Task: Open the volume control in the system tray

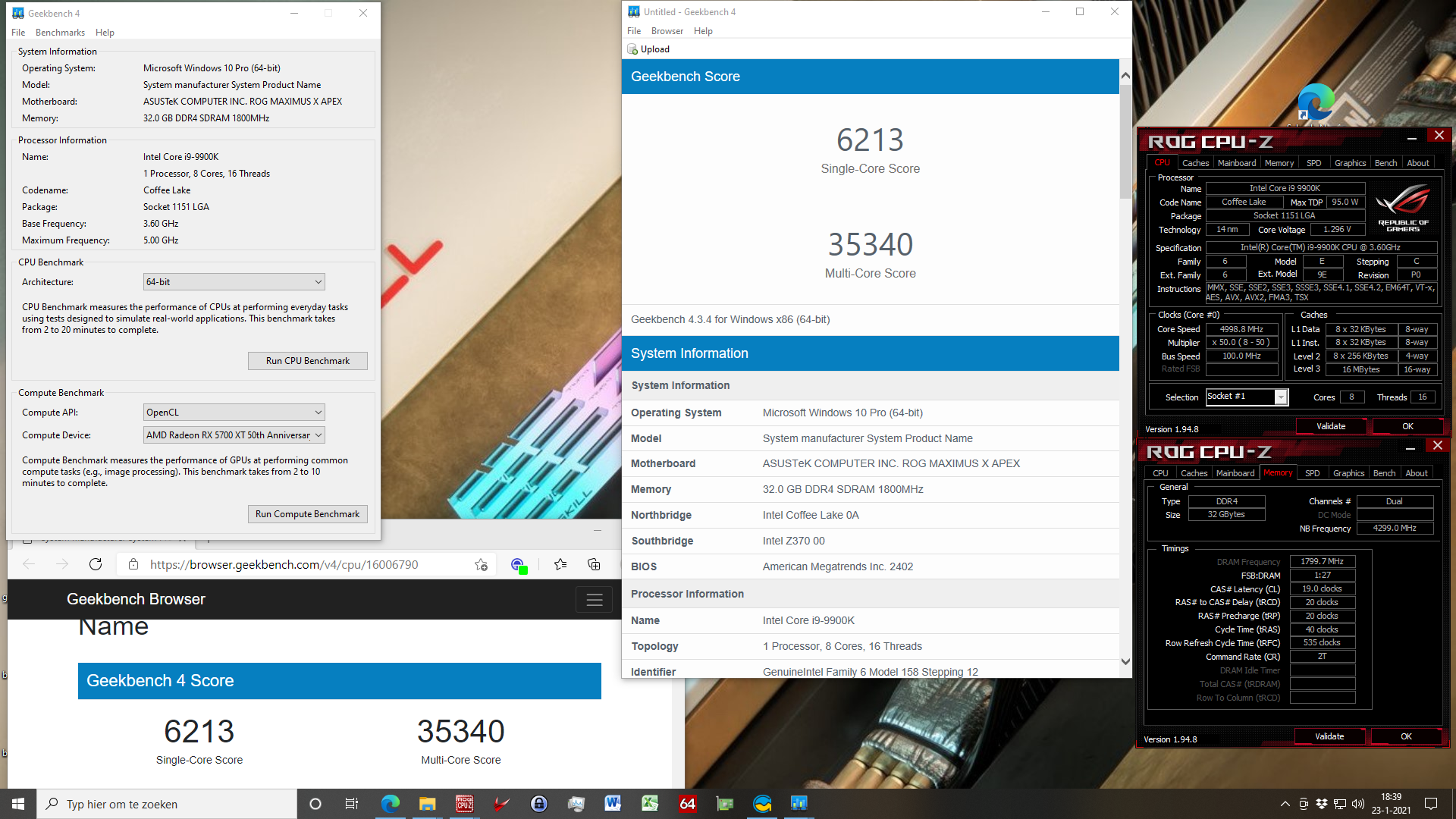Action: pos(1358,804)
